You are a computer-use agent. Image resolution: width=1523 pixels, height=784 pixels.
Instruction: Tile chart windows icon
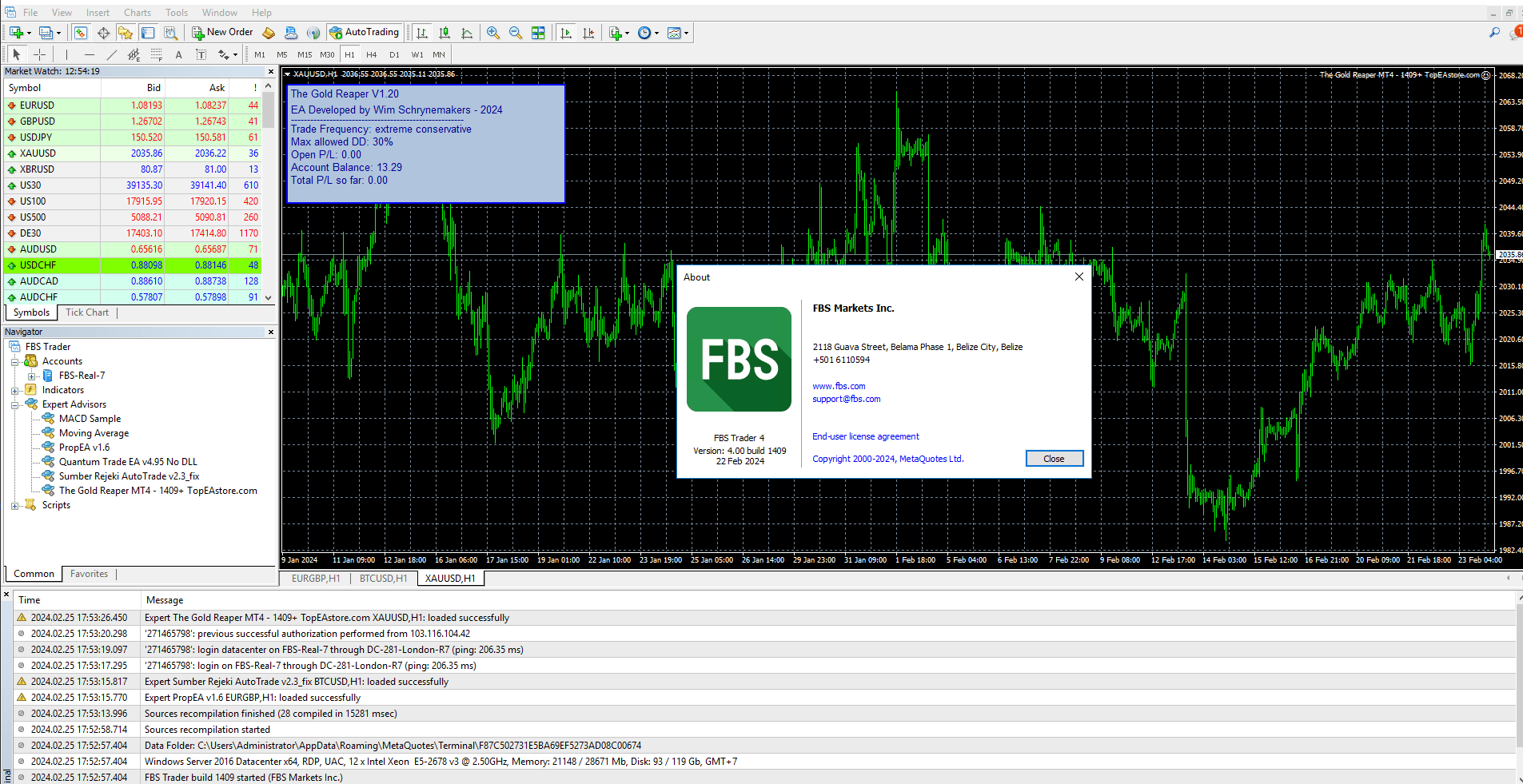(538, 33)
